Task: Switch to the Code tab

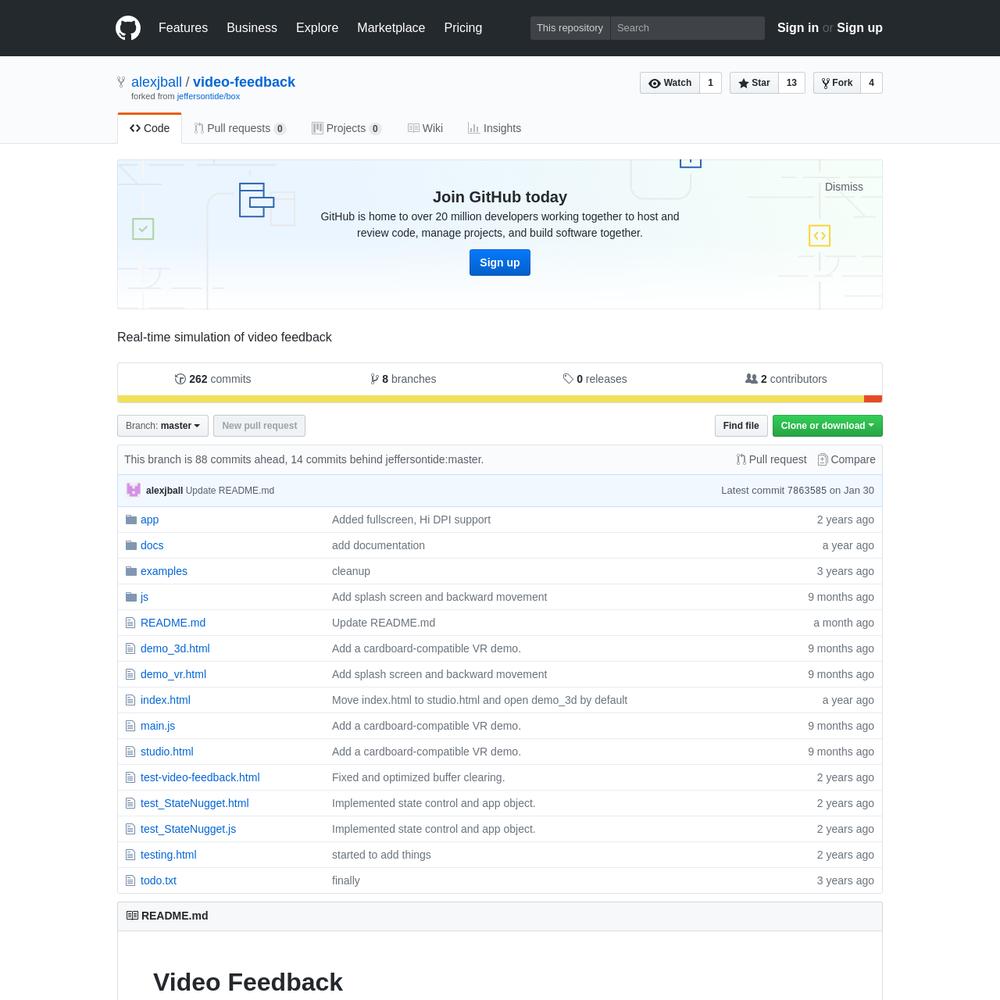Action: pos(149,128)
